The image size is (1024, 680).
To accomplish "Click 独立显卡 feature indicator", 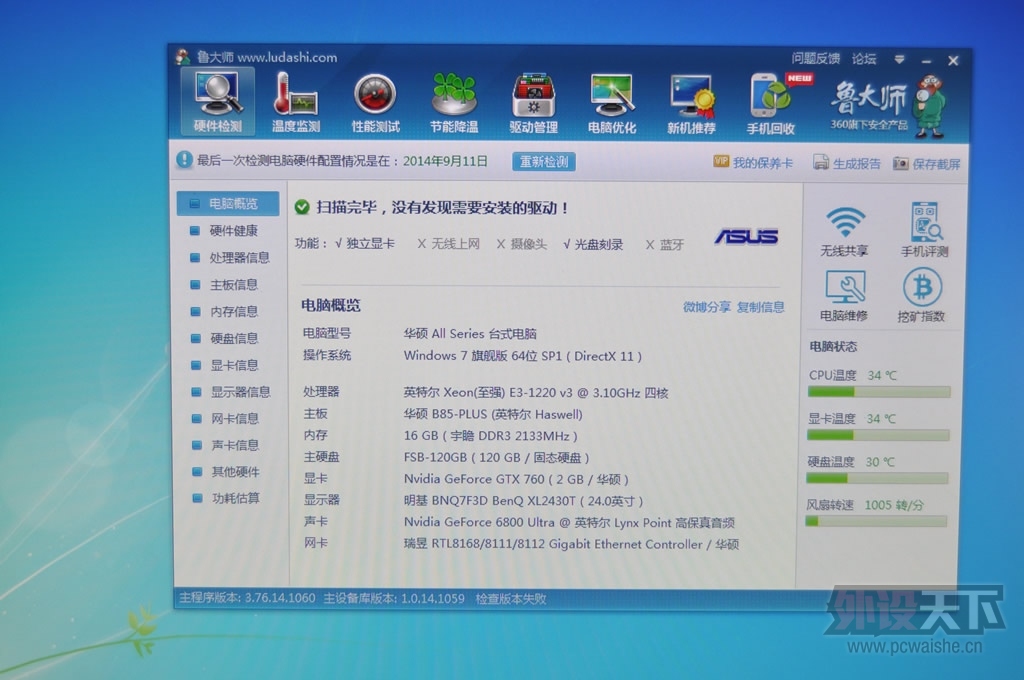I will coord(365,244).
